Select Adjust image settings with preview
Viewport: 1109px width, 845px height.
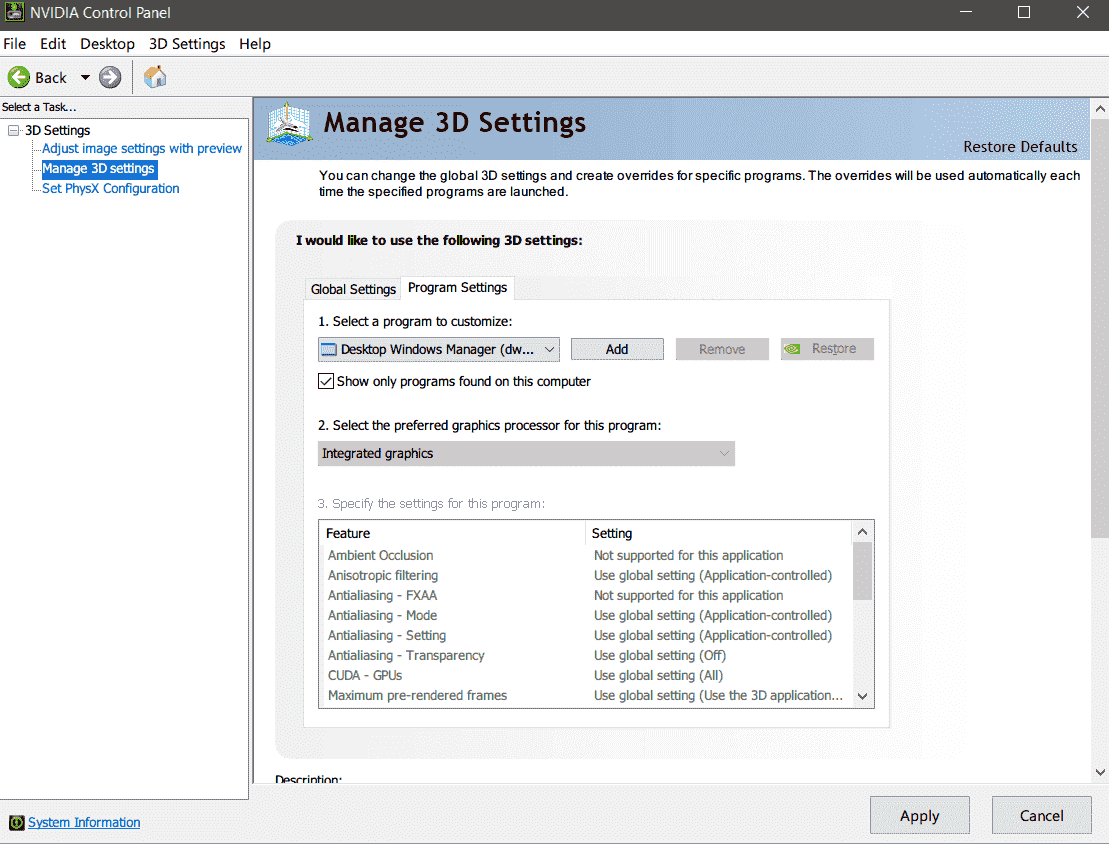click(141, 148)
